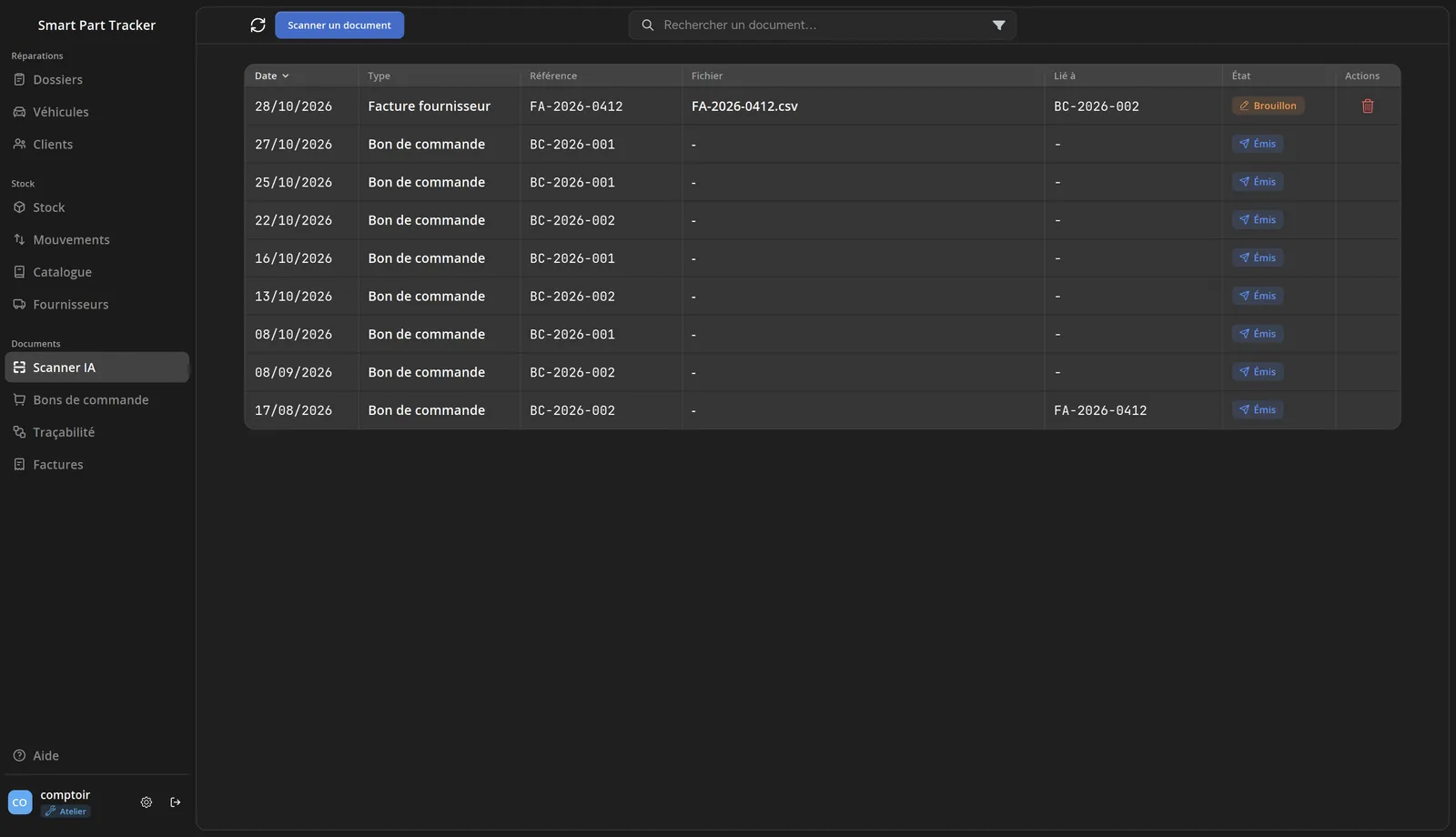Click the Lié à column header
The height and width of the screenshot is (837, 1456).
[x=1065, y=76]
